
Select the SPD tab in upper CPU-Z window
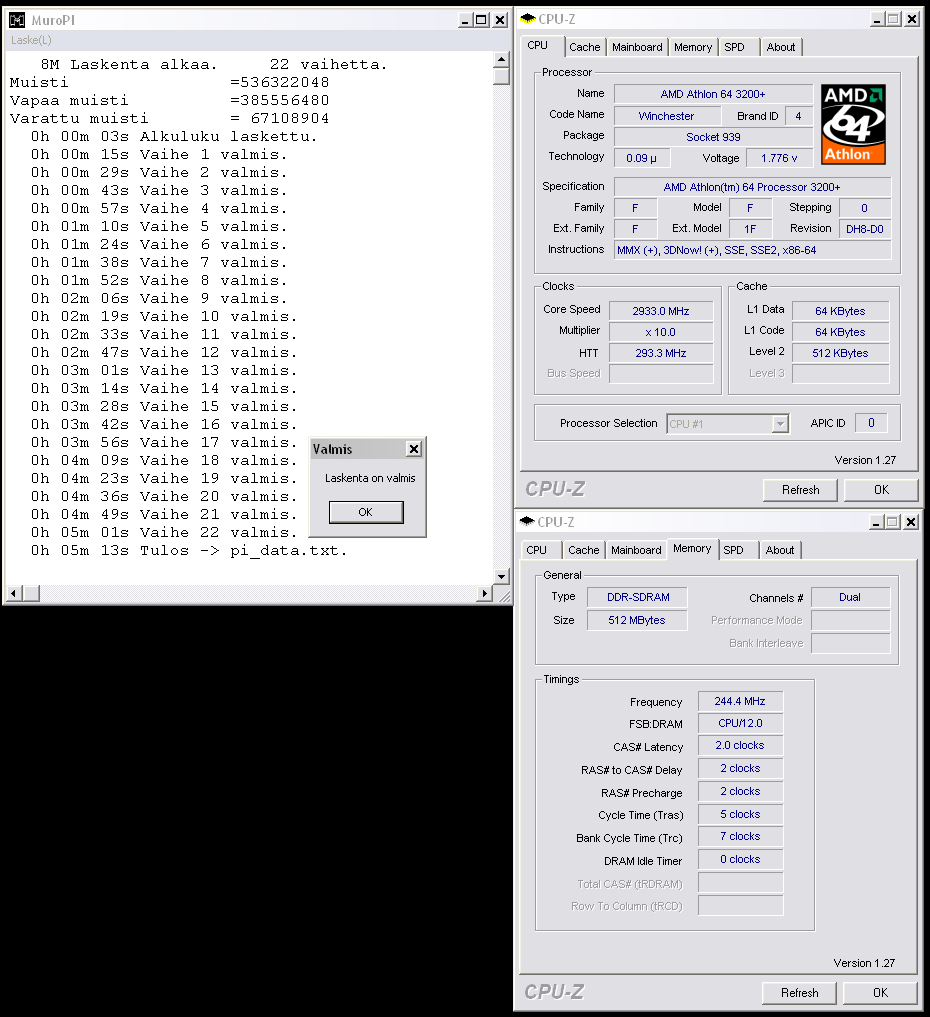pos(735,47)
